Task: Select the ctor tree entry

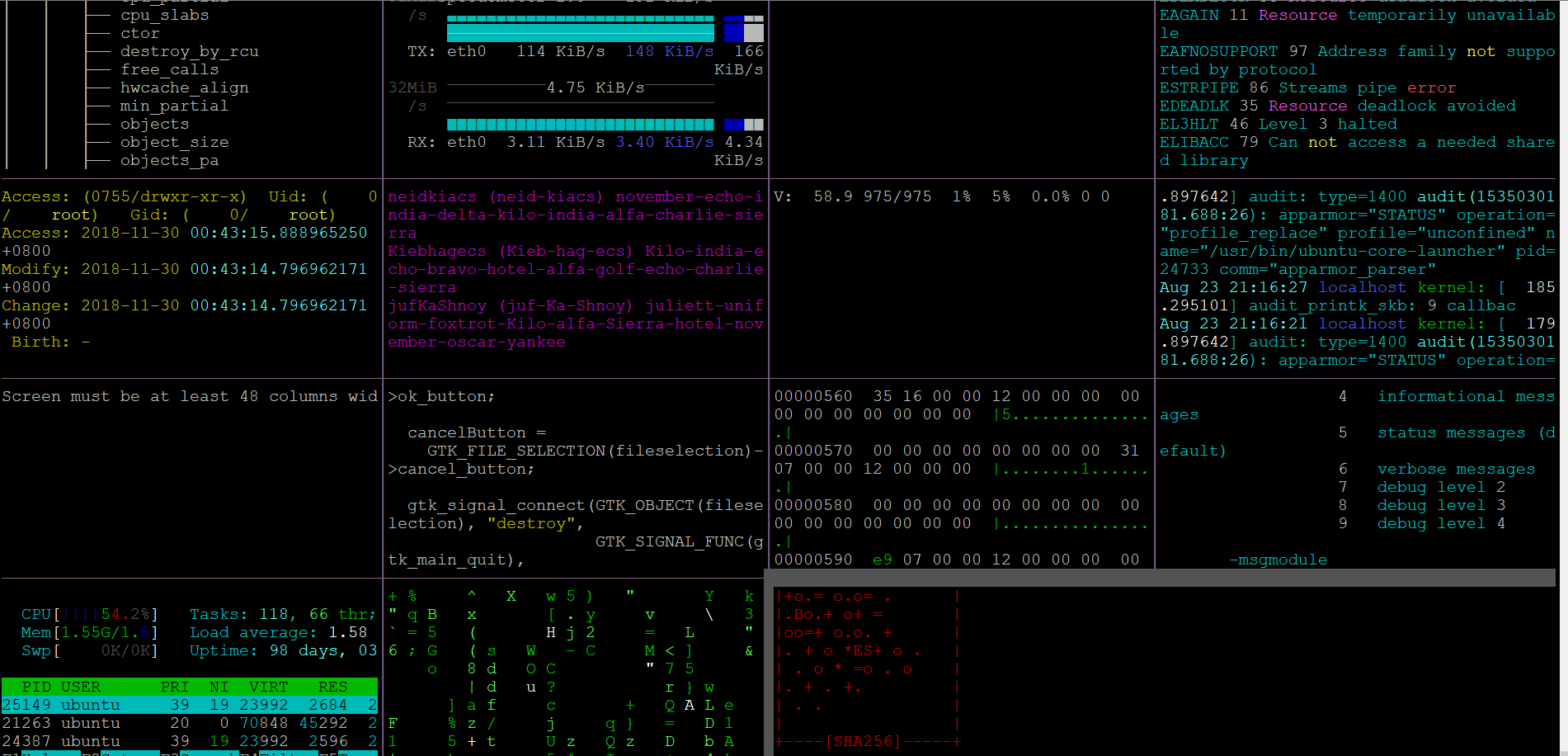Action: click(x=139, y=33)
